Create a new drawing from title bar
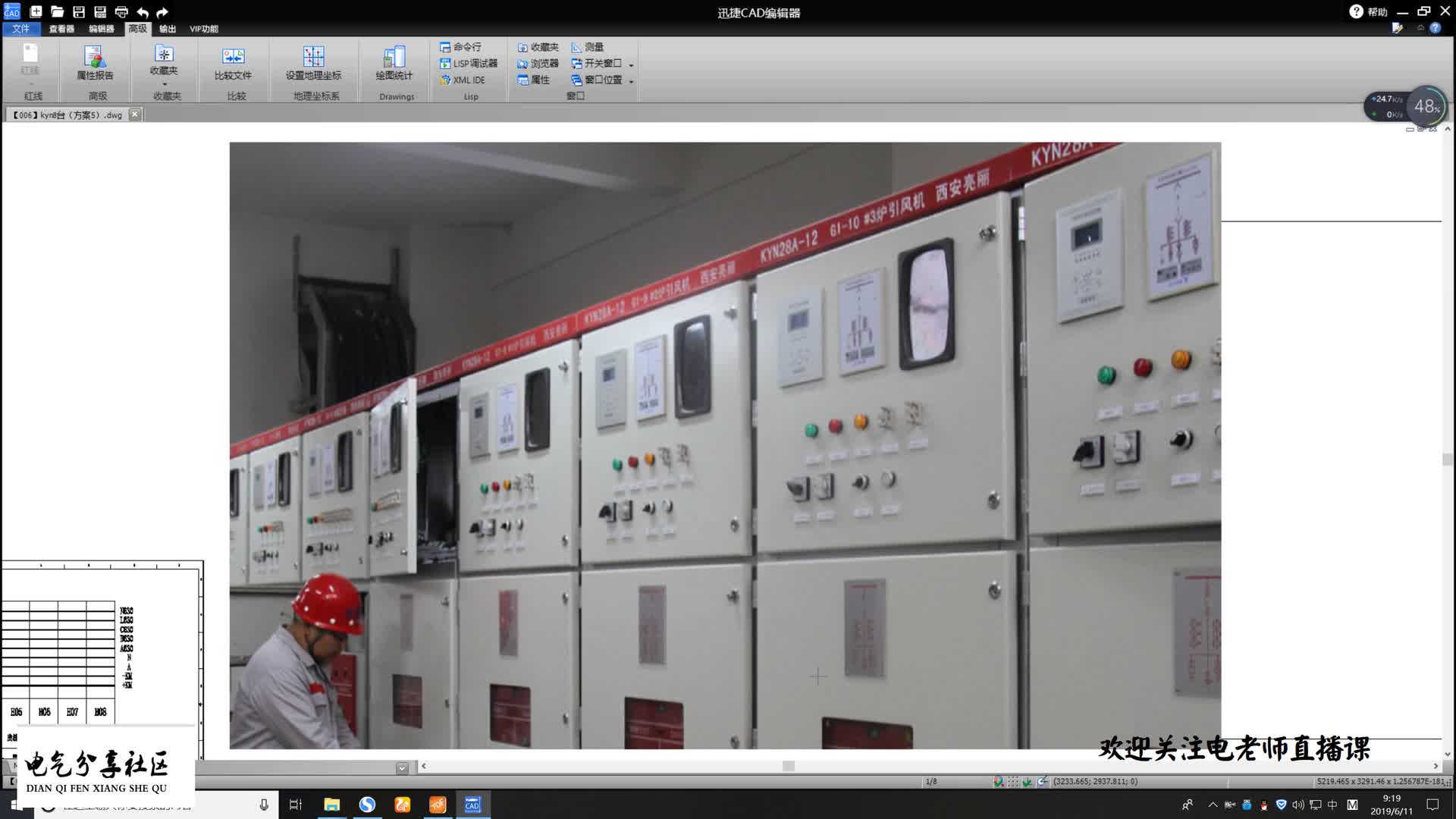1456x819 pixels. pos(36,11)
